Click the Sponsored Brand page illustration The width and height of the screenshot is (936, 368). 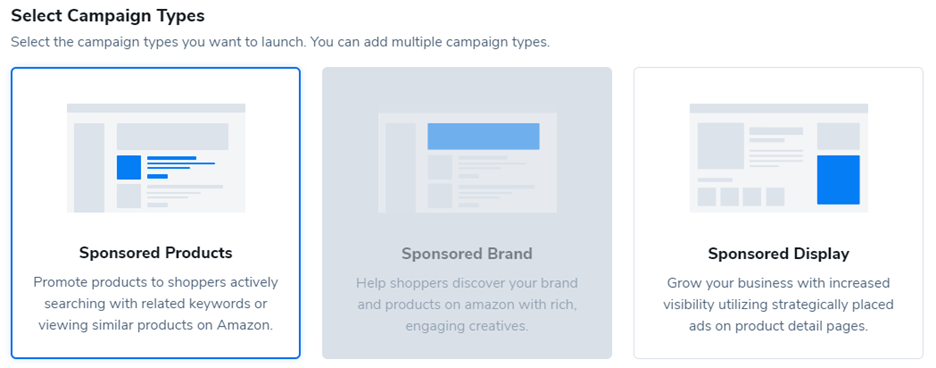click(x=467, y=158)
